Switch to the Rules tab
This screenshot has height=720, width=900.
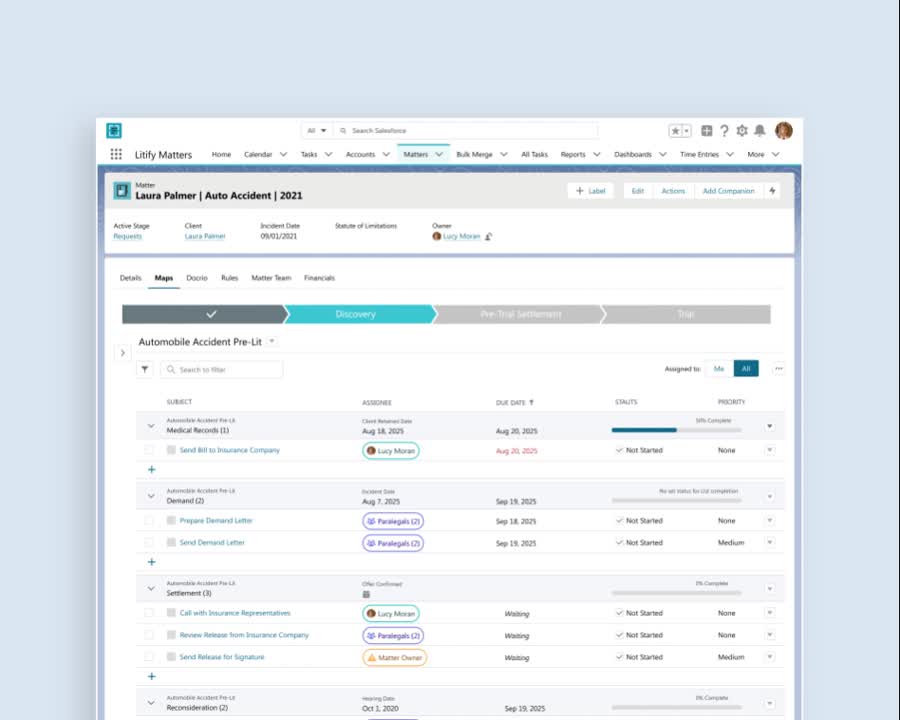pos(230,278)
